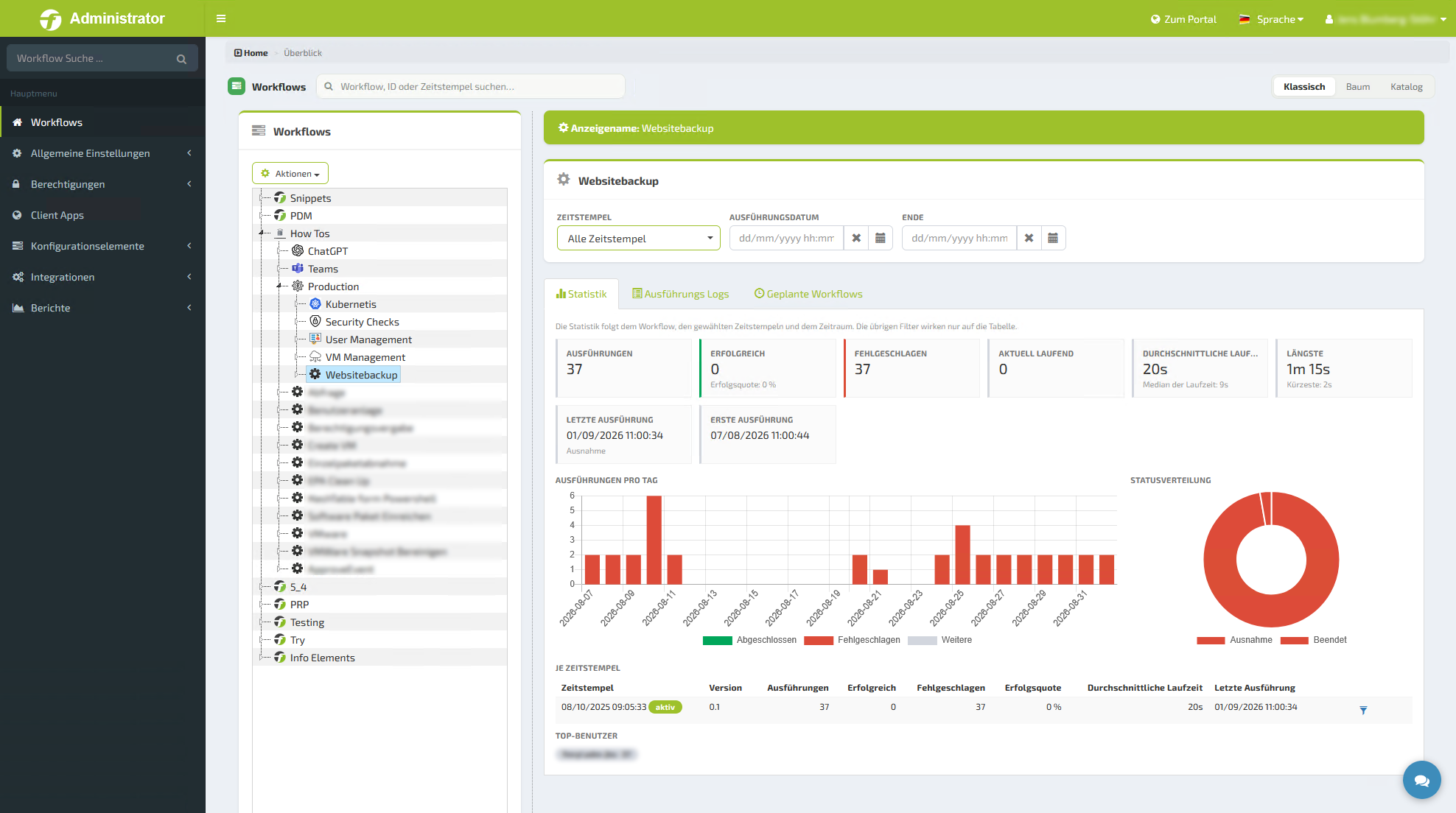Open the Alle Zeitstempel dropdown

[638, 238]
